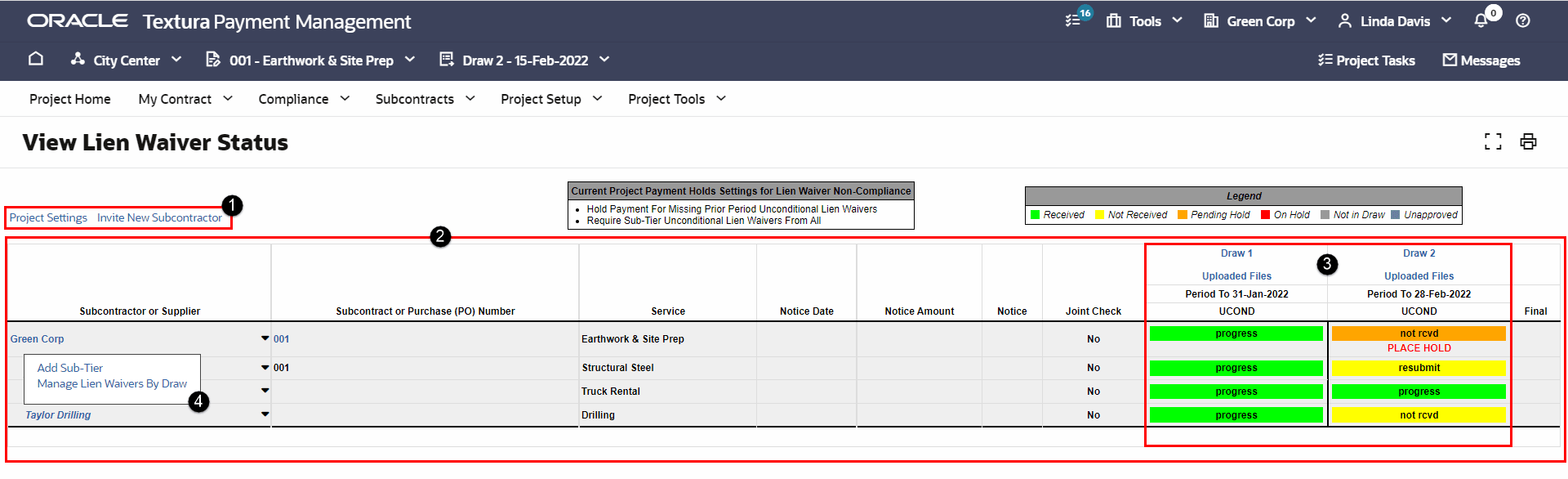Click PLACE HOLD under Draw 2
Viewport: 1568px width, 479px height.
coord(1419,348)
